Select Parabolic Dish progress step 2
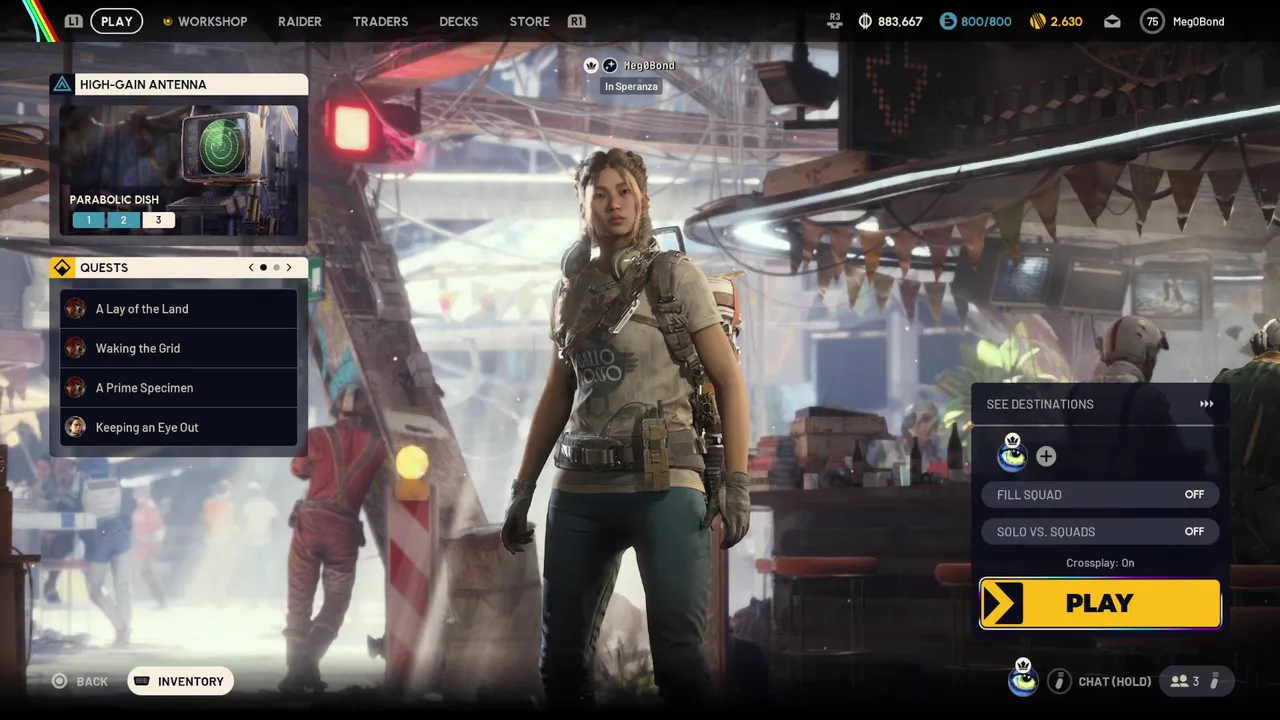This screenshot has height=720, width=1280. [124, 220]
